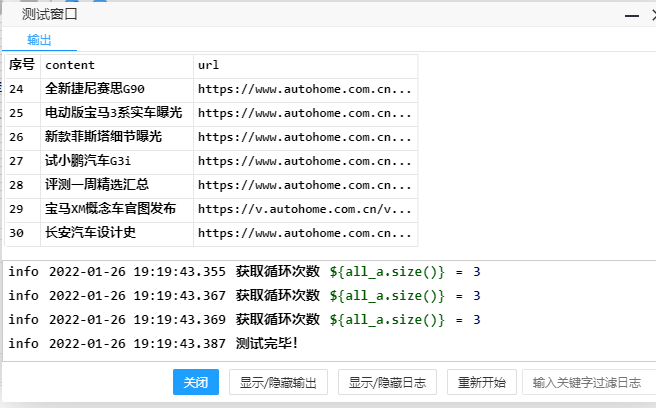This screenshot has width=656, height=408.
Task: Select the url column header
Action: [305, 66]
